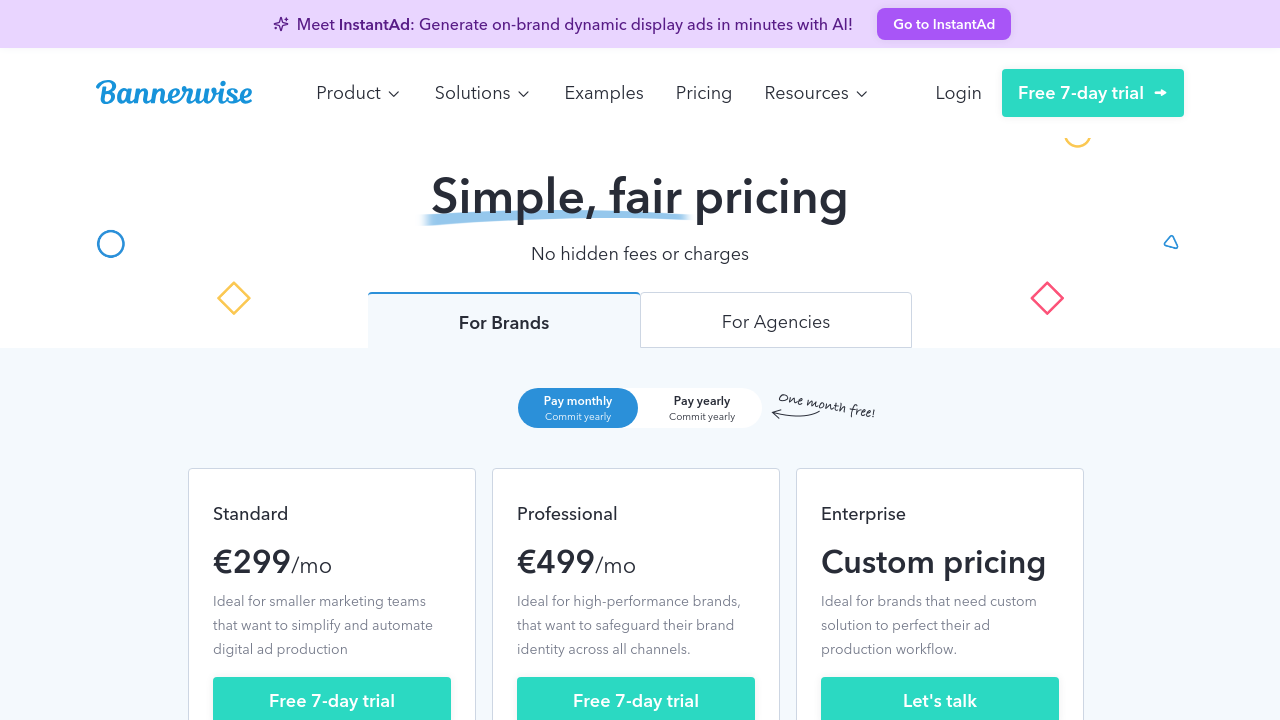Click the yellow diamond decoration
This screenshot has height=720, width=1280.
coord(234,298)
